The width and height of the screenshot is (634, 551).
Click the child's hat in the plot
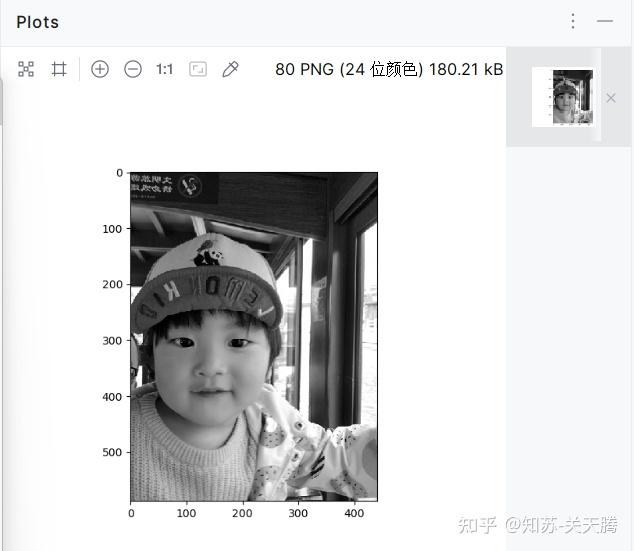pos(207,279)
